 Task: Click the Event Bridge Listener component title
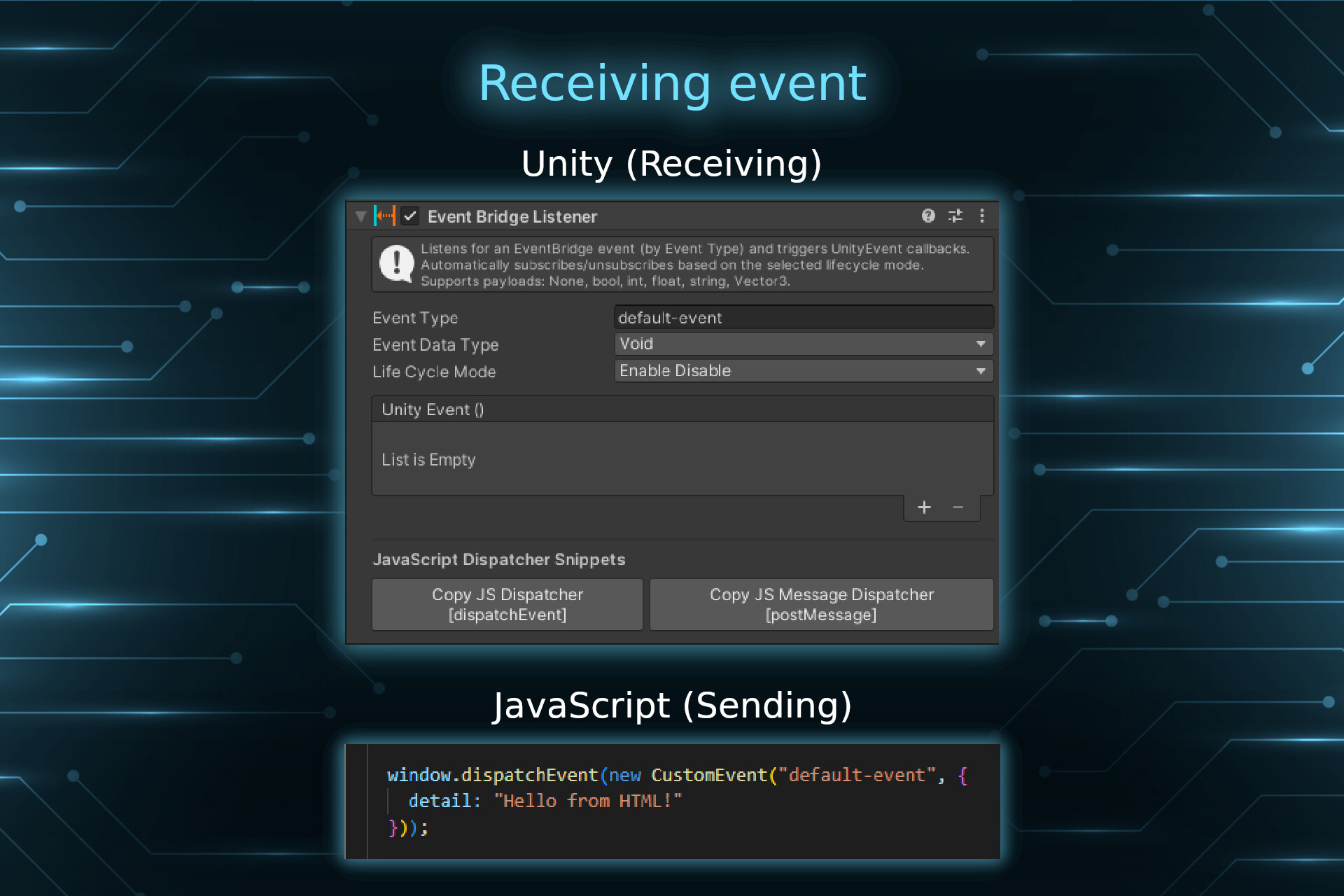512,216
